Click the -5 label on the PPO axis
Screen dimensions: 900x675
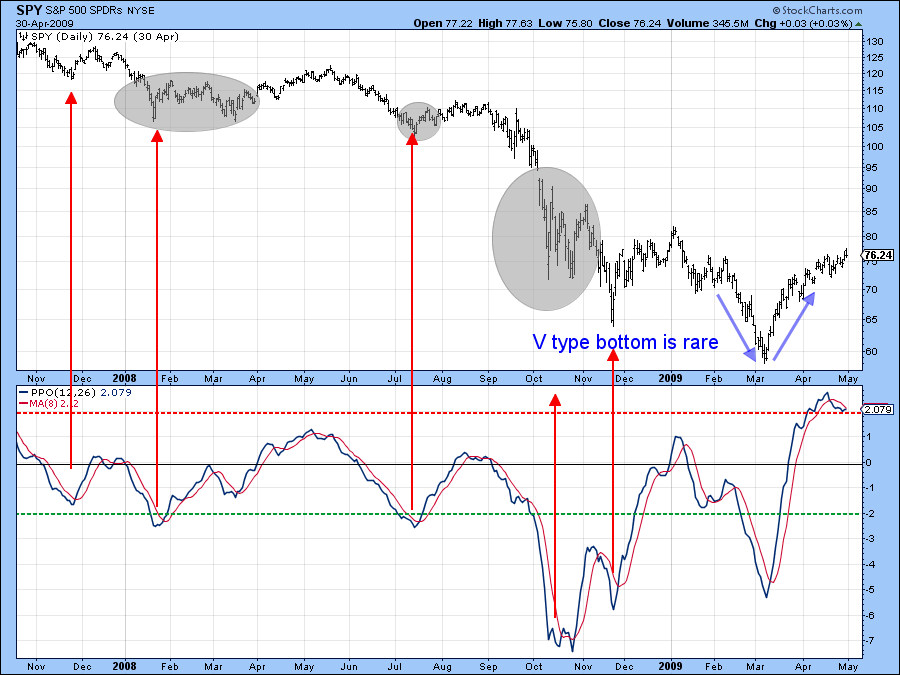[x=870, y=589]
